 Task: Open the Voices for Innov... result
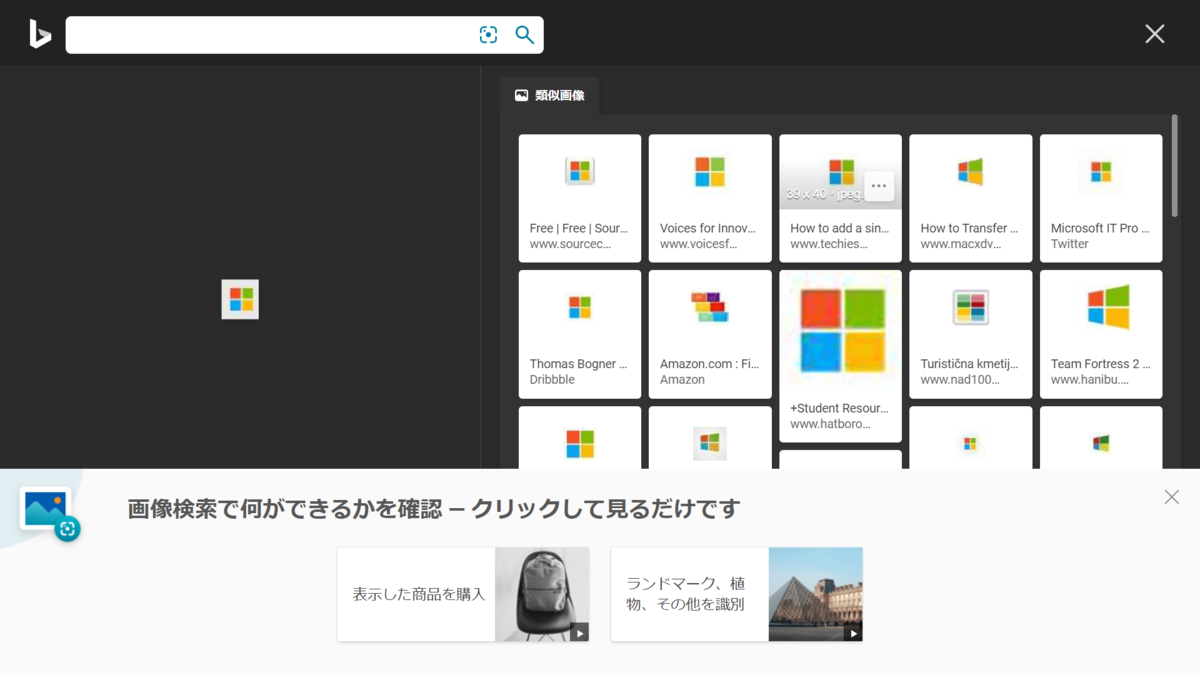710,198
